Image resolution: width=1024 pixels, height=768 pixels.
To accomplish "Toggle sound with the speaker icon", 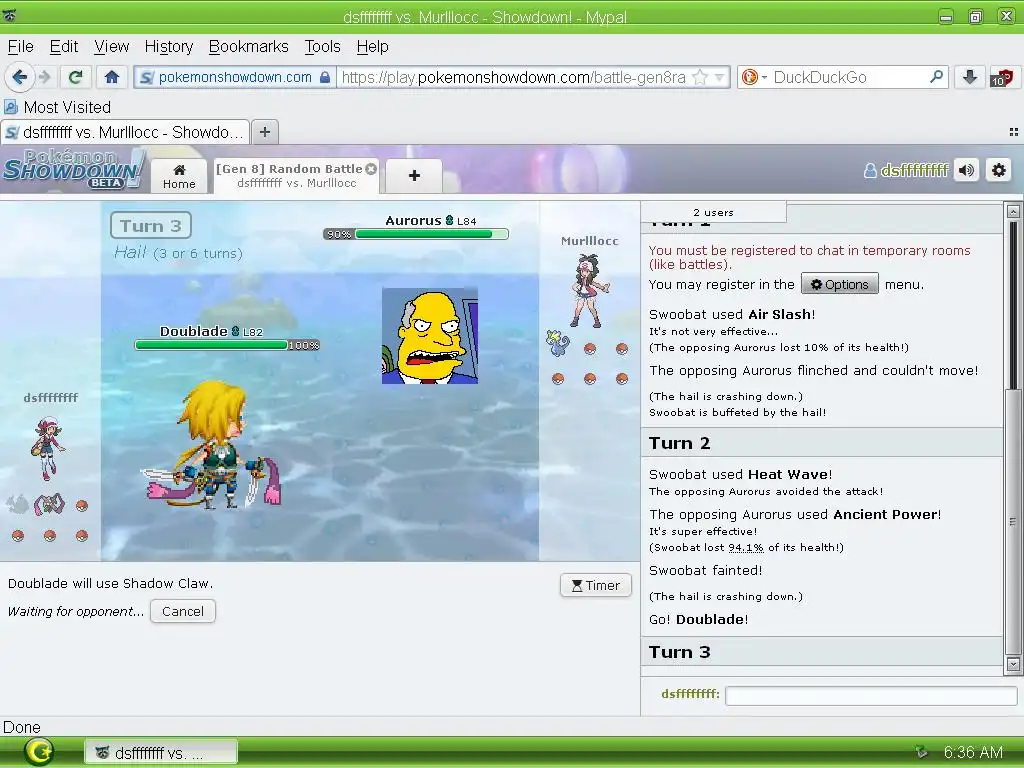I will [x=966, y=170].
